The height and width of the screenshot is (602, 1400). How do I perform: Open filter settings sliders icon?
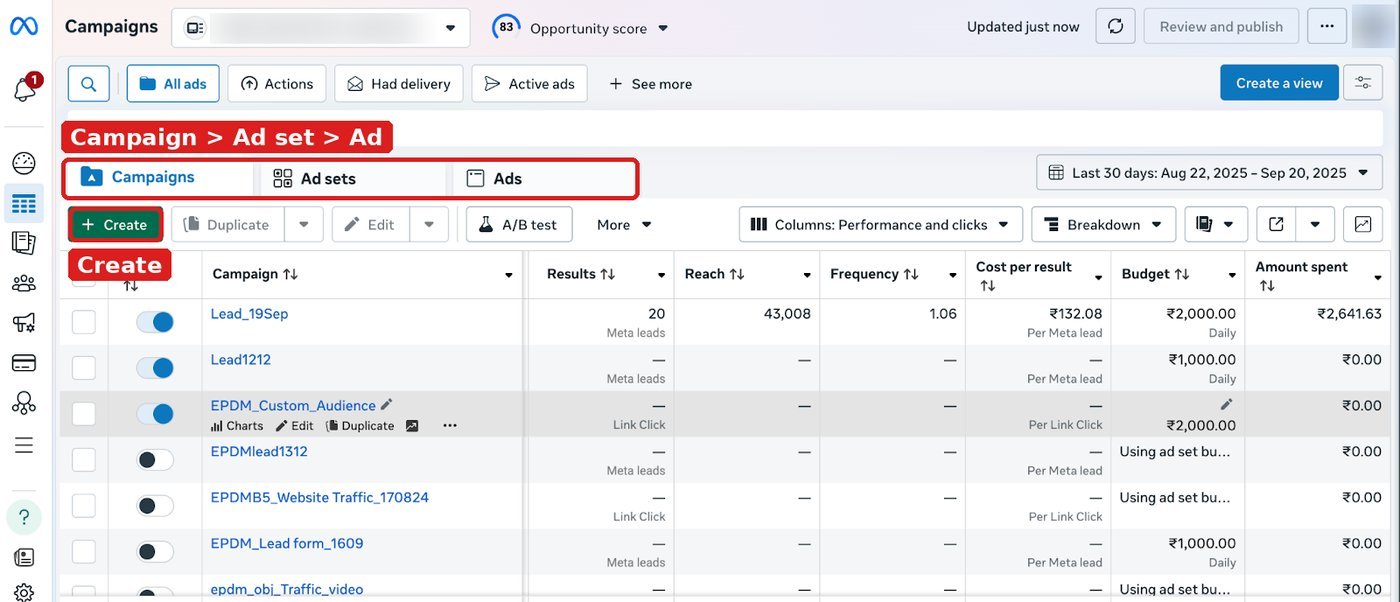tap(1363, 83)
